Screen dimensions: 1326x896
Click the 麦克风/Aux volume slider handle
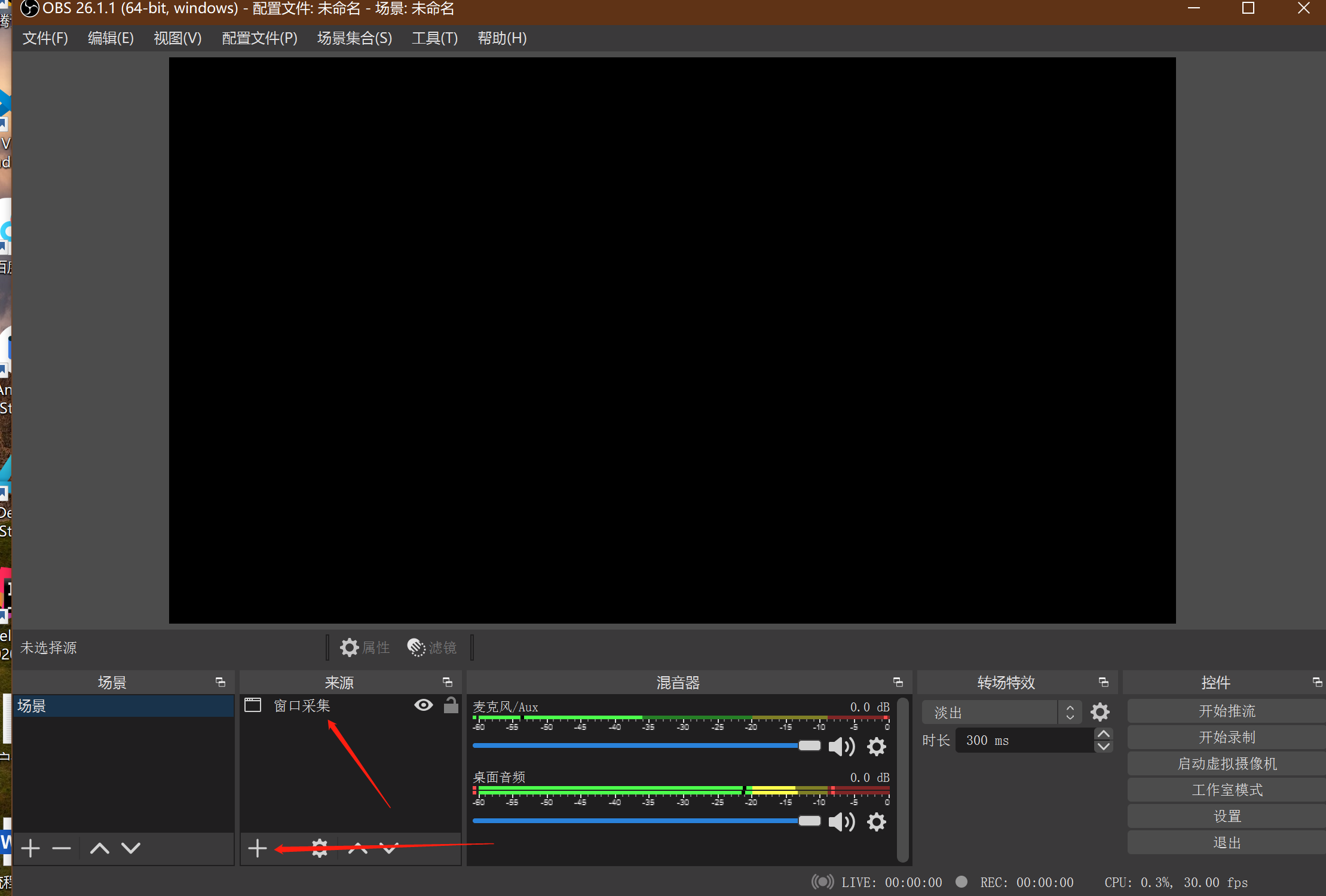click(810, 745)
